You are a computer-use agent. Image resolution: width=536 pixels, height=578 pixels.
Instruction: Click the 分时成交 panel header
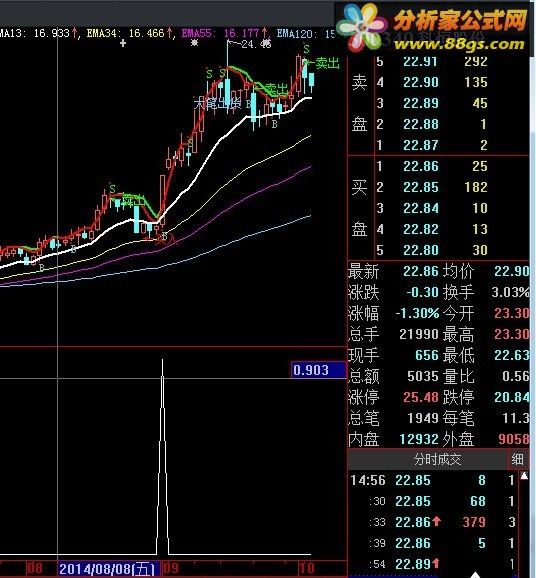point(437,459)
